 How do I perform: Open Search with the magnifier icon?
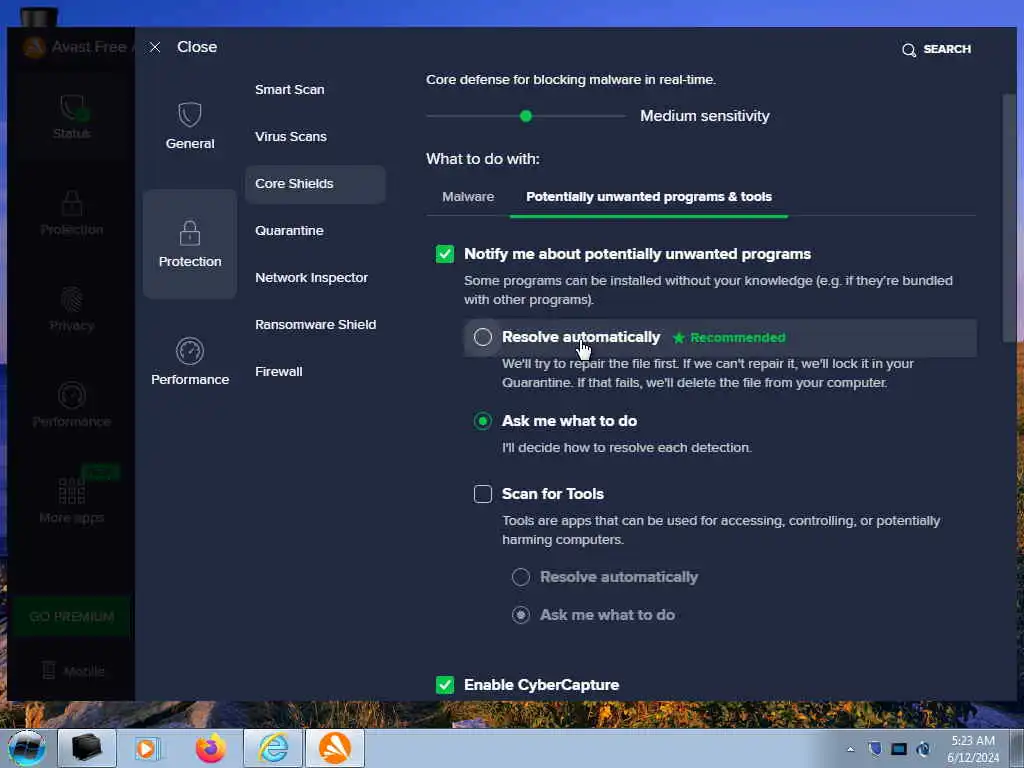click(x=908, y=50)
